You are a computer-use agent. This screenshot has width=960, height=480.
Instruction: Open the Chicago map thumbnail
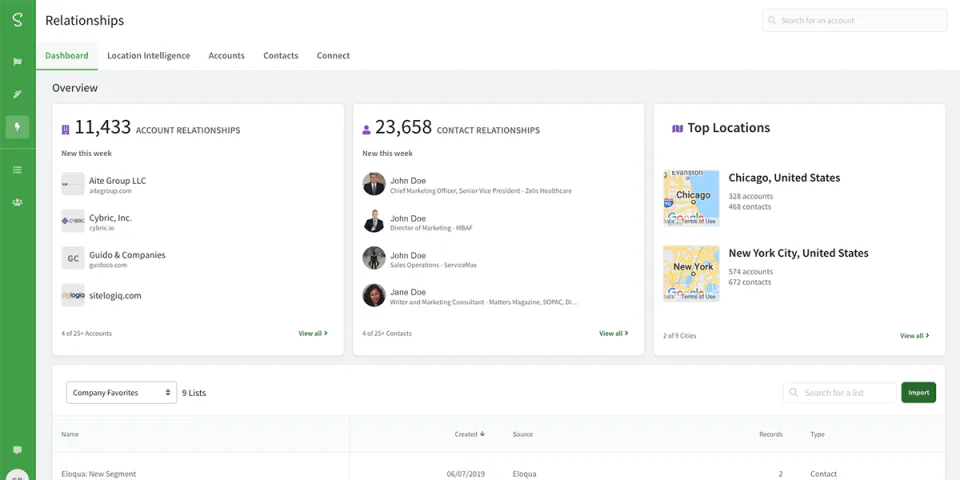click(691, 198)
